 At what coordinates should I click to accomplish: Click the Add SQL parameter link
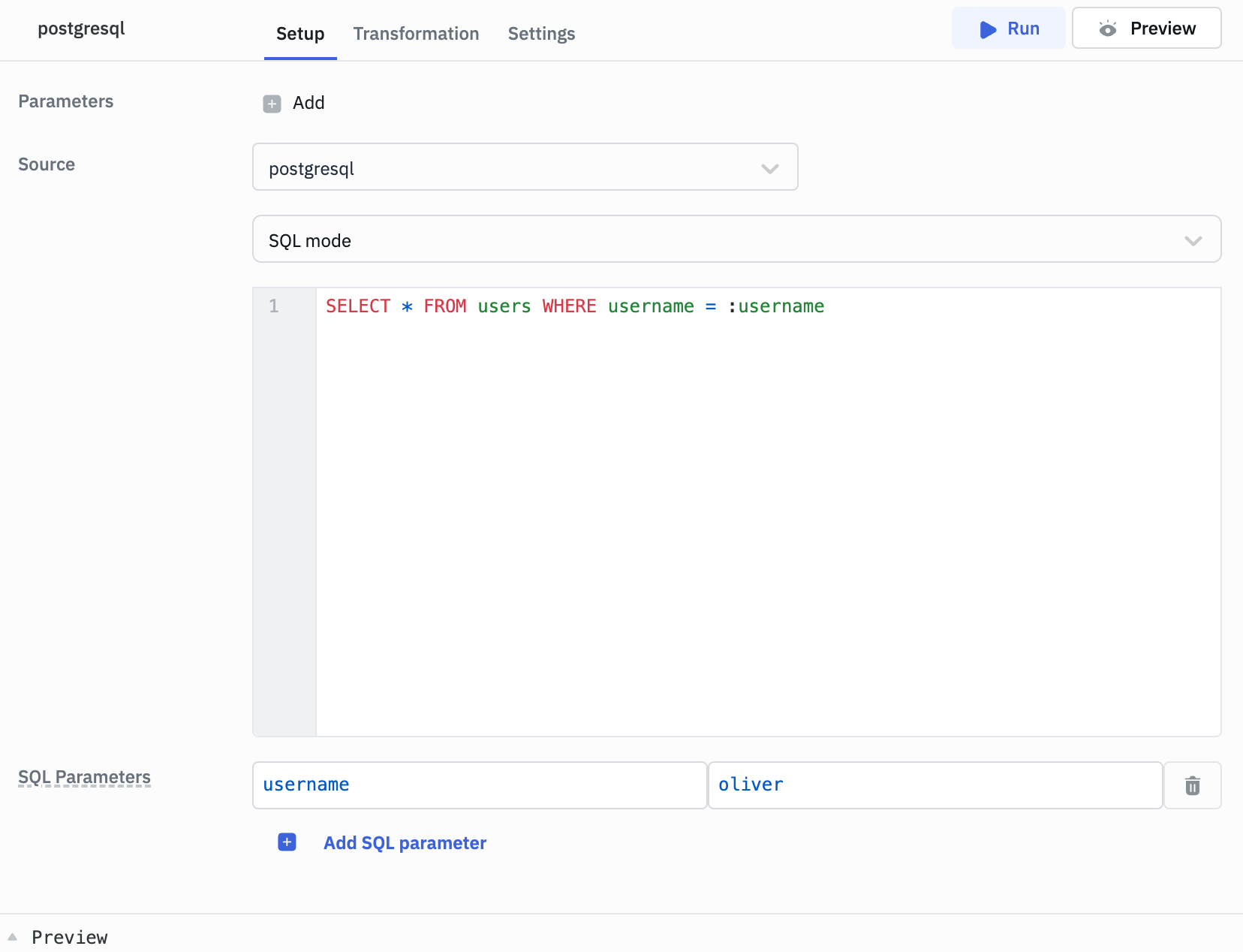[x=405, y=843]
